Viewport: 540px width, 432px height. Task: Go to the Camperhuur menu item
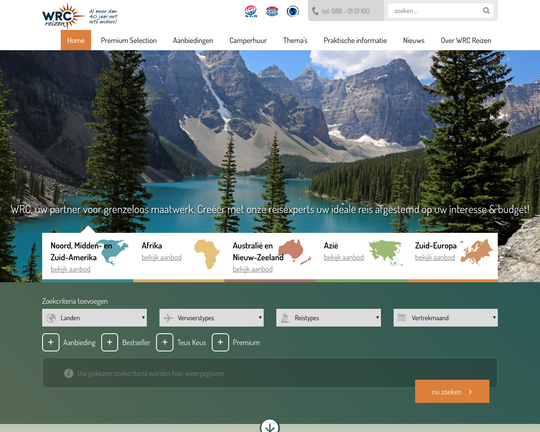[x=248, y=40]
